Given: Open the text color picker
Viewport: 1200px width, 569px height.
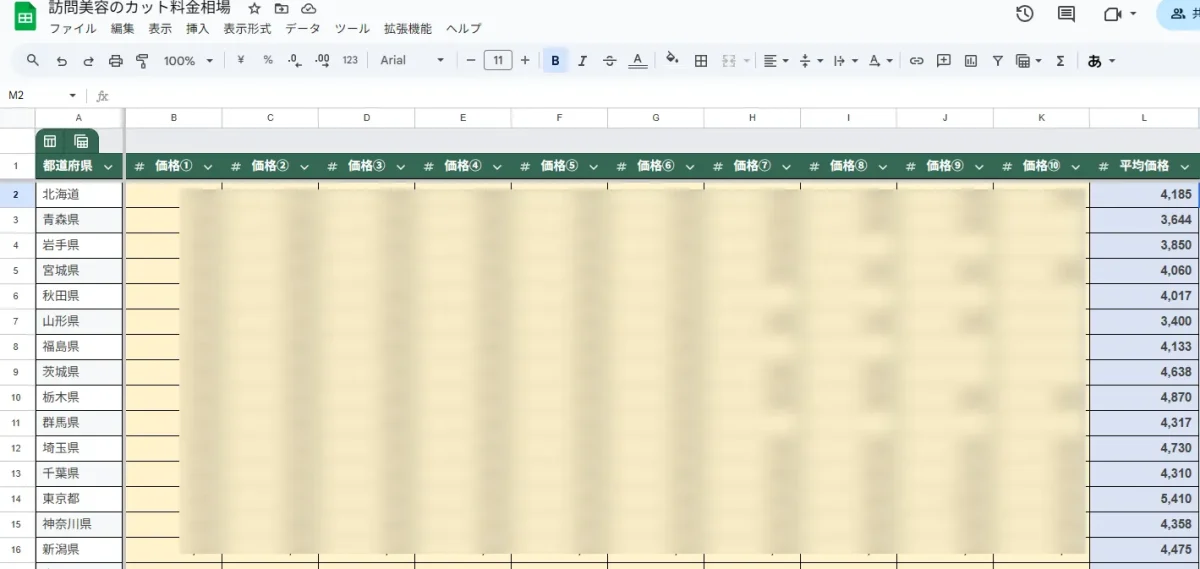Looking at the screenshot, I should point(638,60).
